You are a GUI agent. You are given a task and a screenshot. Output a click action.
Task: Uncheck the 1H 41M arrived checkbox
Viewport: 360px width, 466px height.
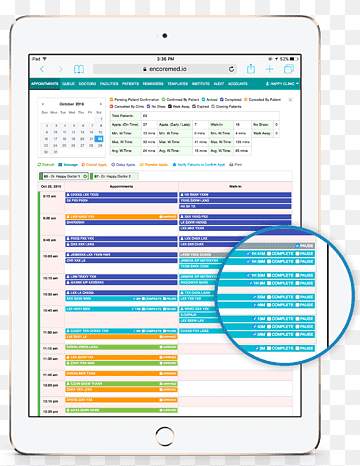(249, 254)
